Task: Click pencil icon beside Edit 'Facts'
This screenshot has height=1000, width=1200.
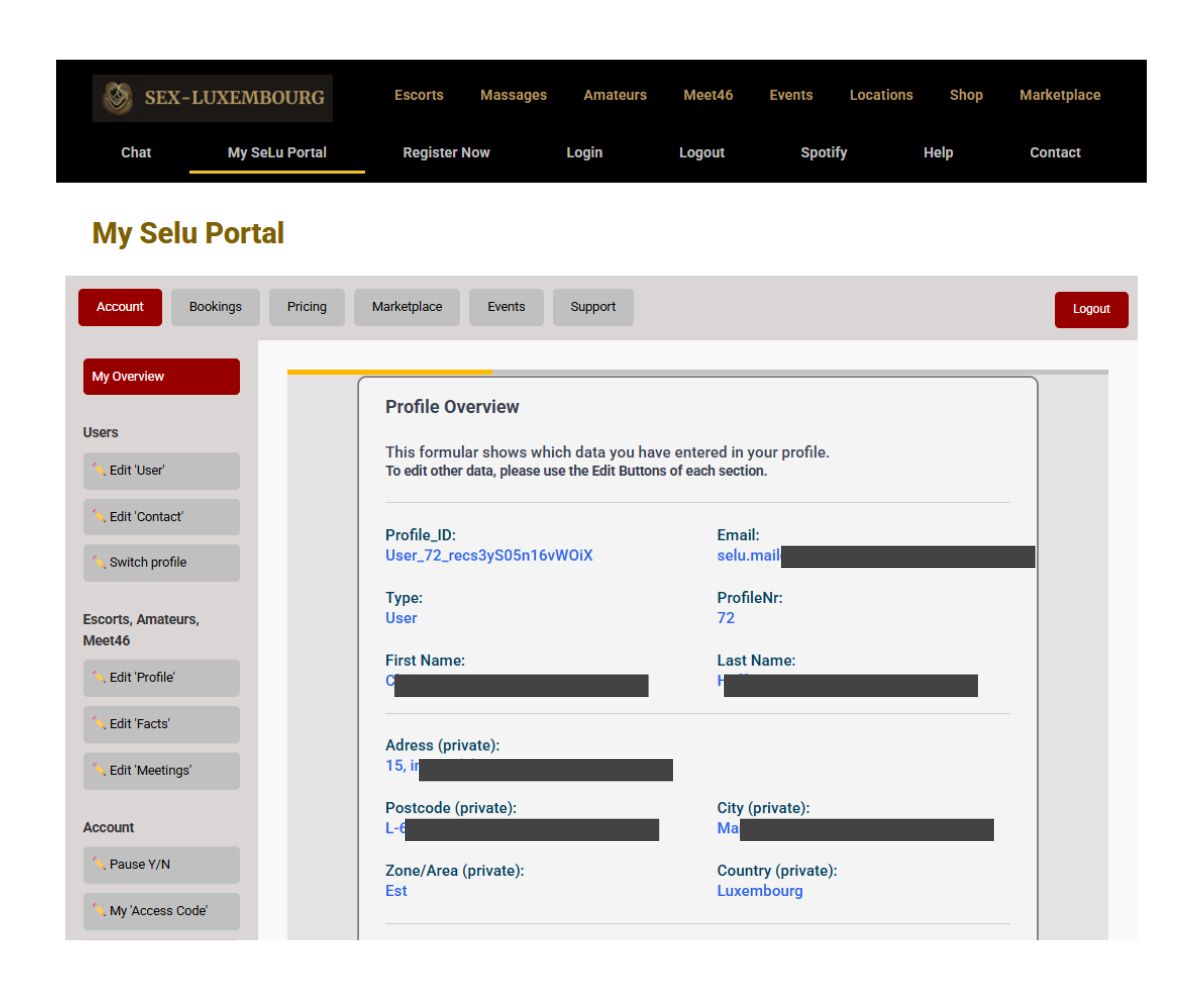Action: (98, 724)
